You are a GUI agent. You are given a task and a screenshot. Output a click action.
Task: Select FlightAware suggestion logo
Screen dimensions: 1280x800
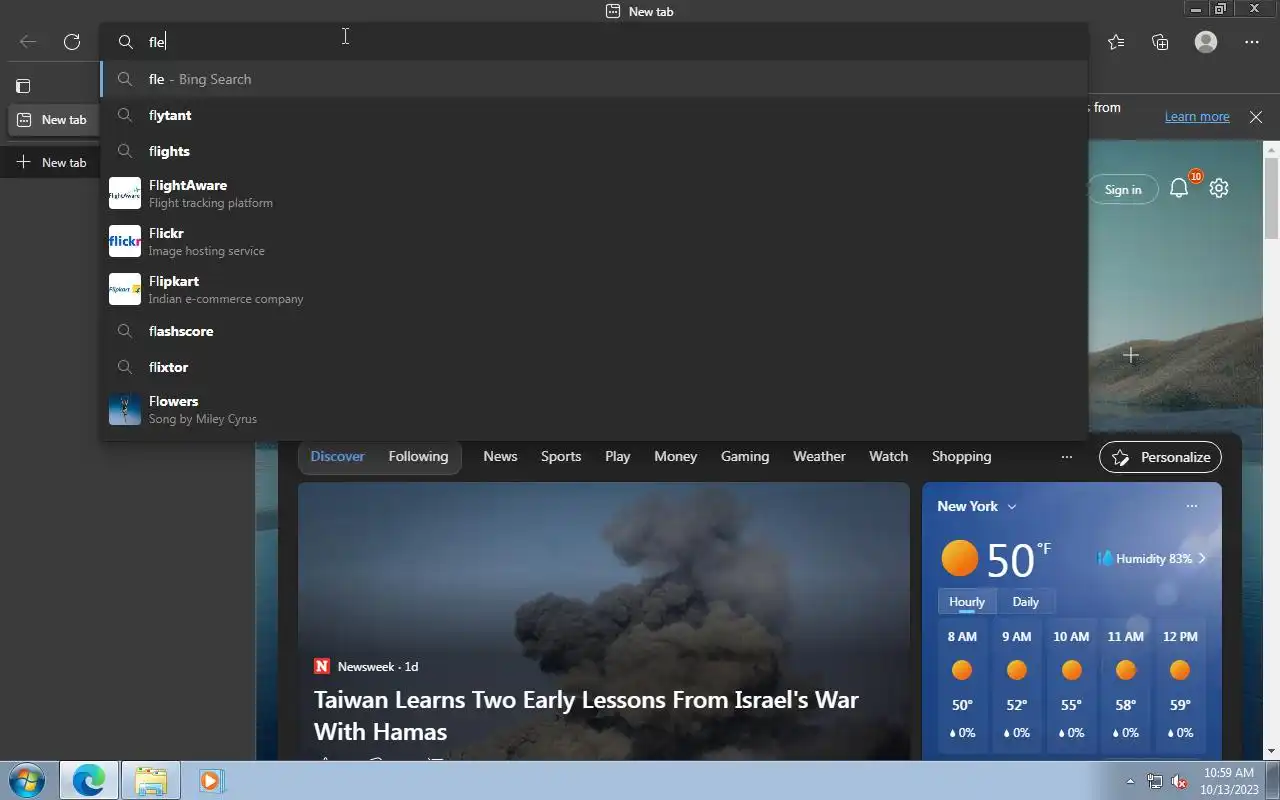point(125,193)
